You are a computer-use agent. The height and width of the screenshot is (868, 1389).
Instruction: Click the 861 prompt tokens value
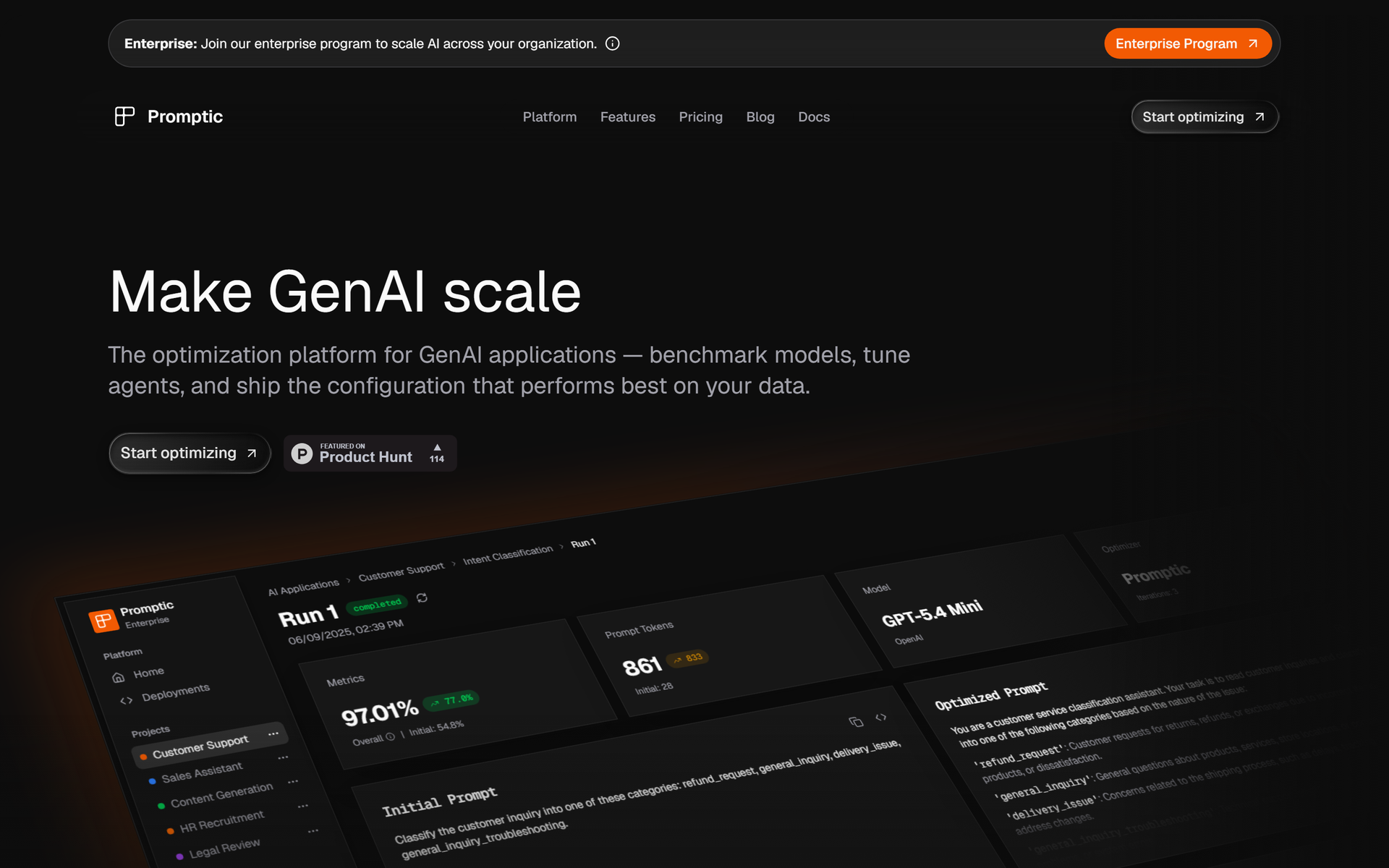coord(642,666)
